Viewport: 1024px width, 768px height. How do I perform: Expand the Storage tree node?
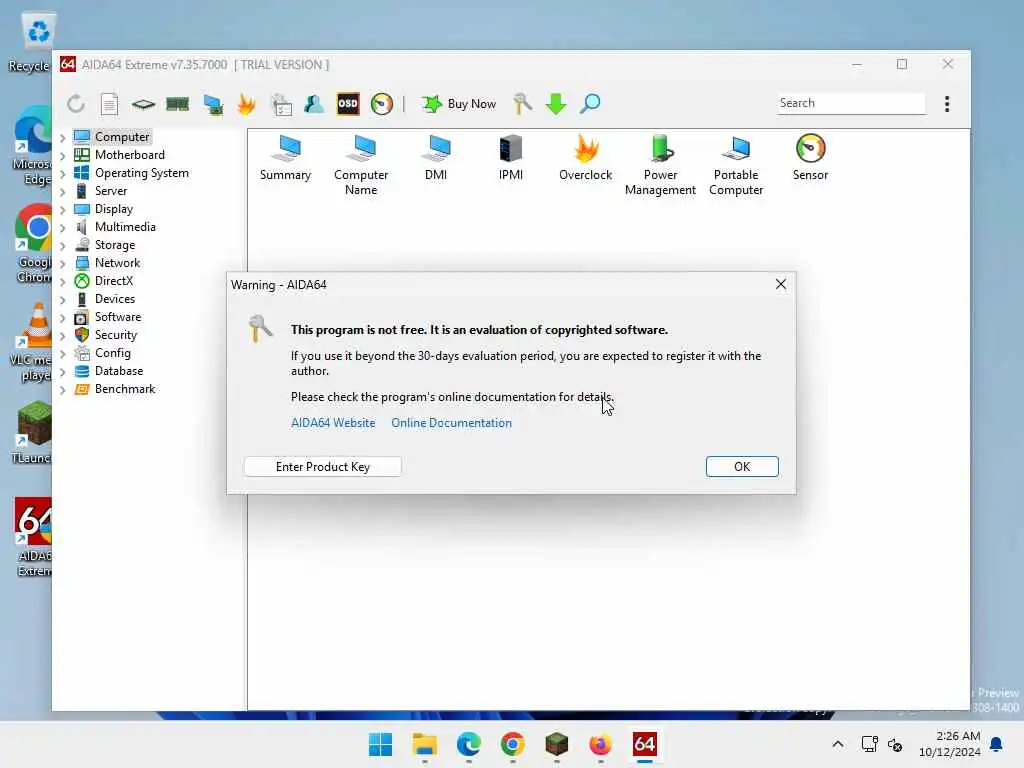pyautogui.click(x=63, y=246)
